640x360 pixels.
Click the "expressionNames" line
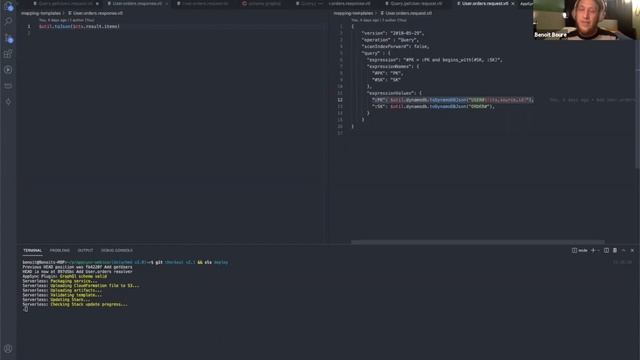(x=393, y=67)
